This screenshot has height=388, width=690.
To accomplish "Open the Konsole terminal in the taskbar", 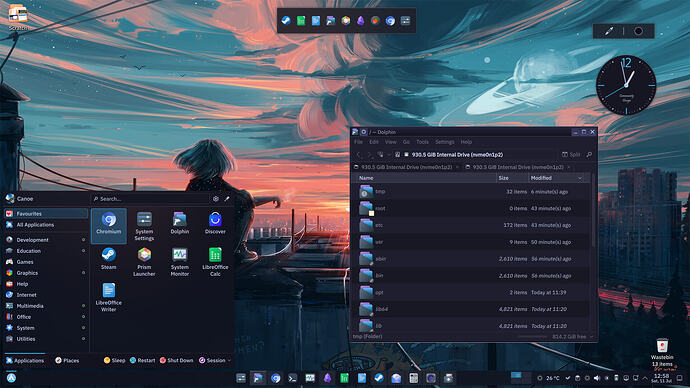I will tap(293, 378).
